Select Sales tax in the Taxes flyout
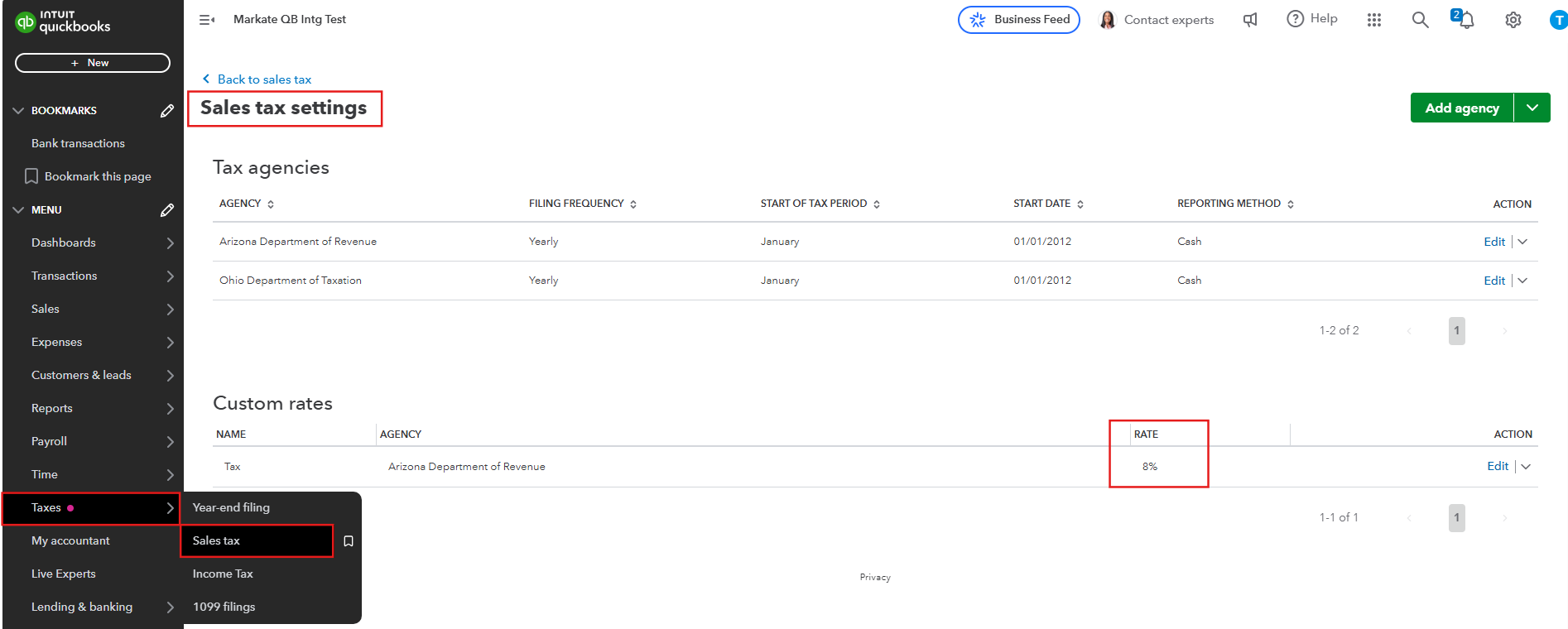Screen dimensions: 1568x629 point(257,540)
